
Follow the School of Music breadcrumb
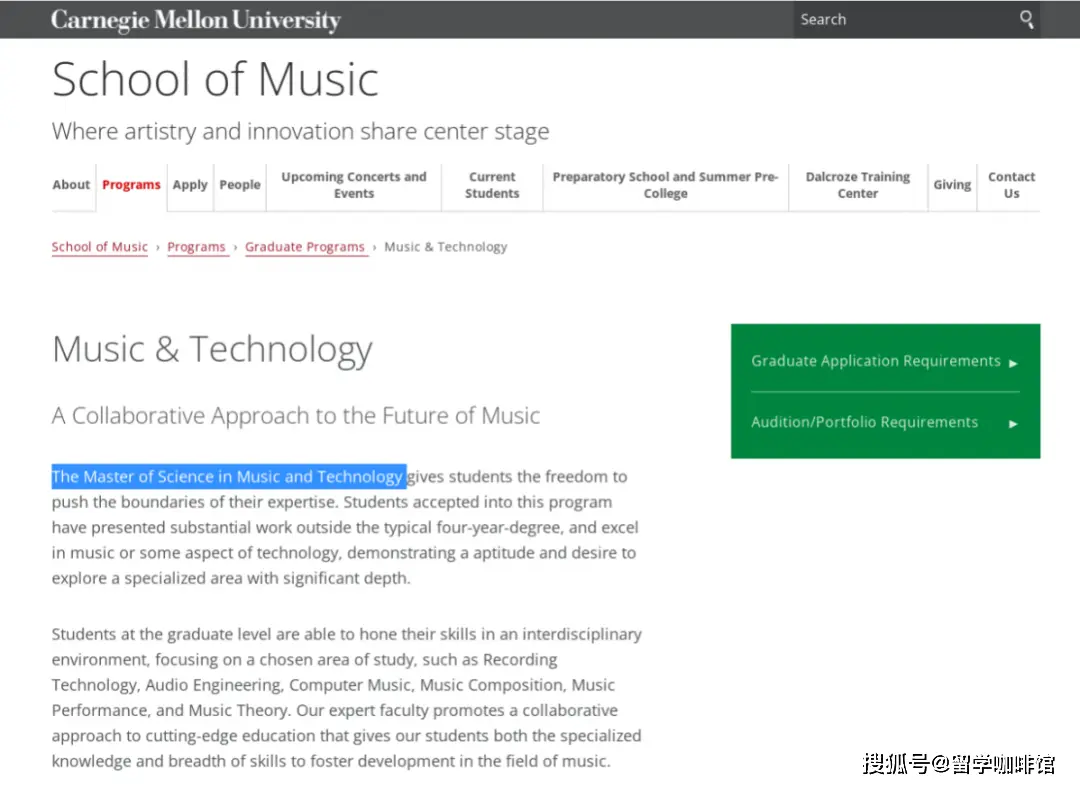(100, 246)
